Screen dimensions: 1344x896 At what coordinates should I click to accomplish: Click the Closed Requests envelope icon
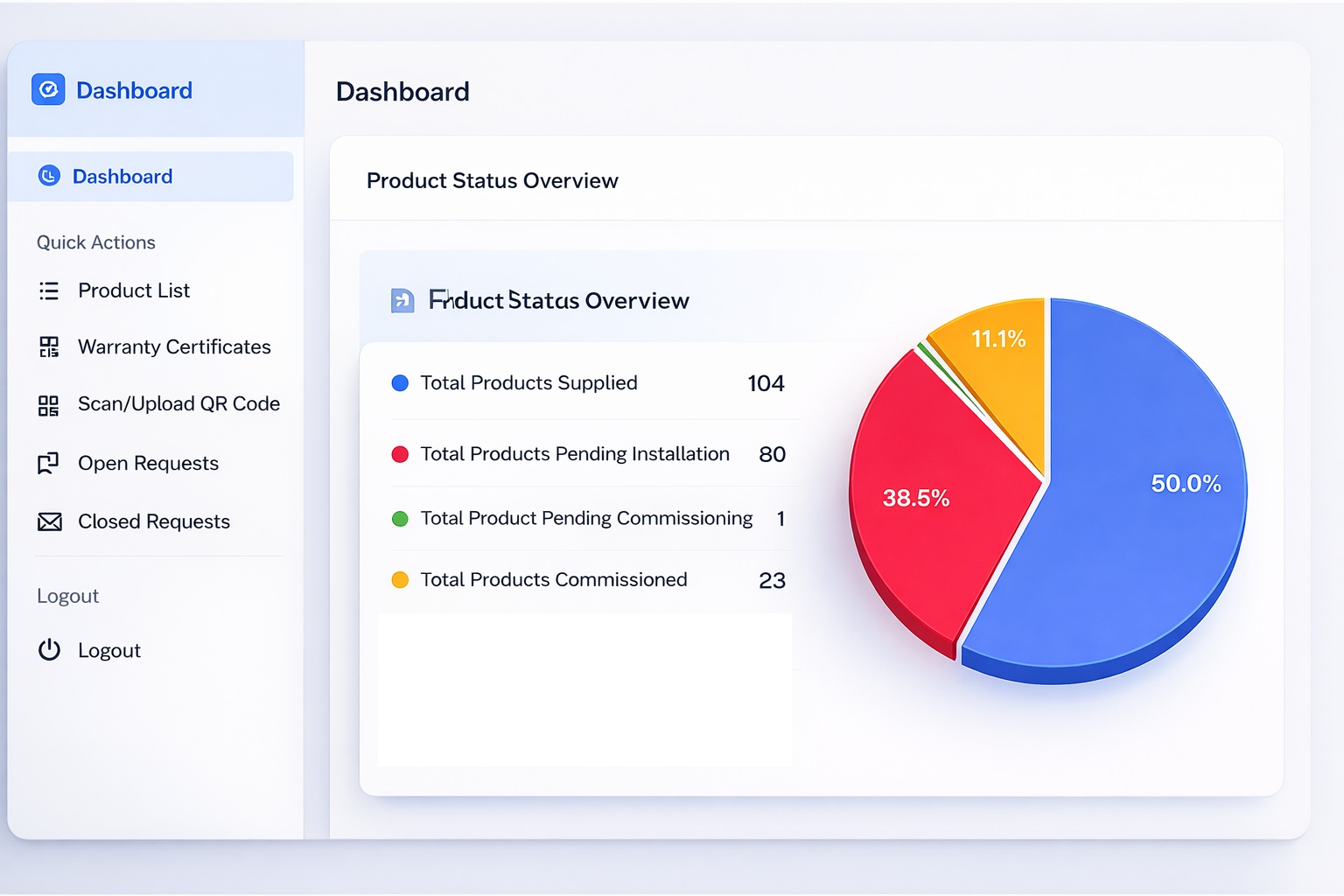pos(50,522)
